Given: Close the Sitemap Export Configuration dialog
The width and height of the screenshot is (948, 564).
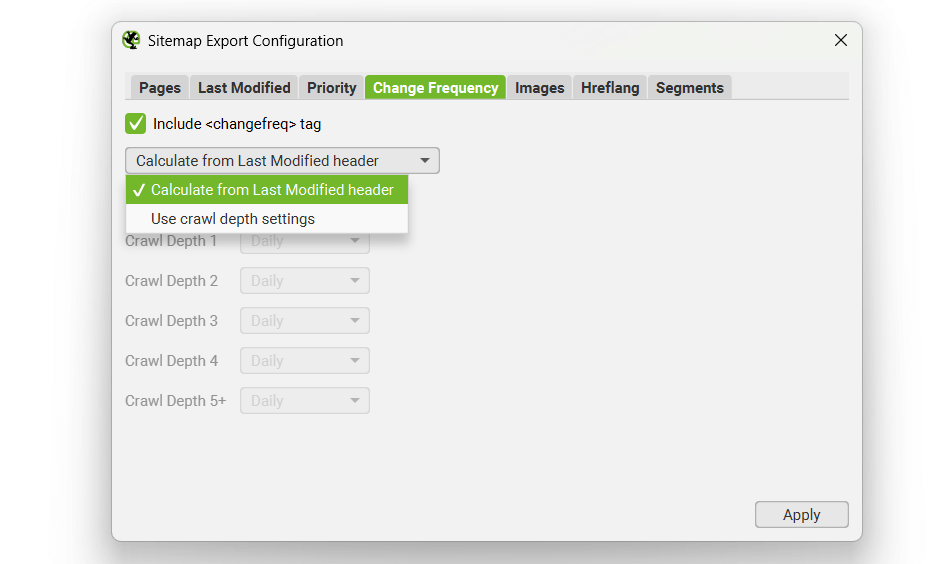Looking at the screenshot, I should click(840, 41).
